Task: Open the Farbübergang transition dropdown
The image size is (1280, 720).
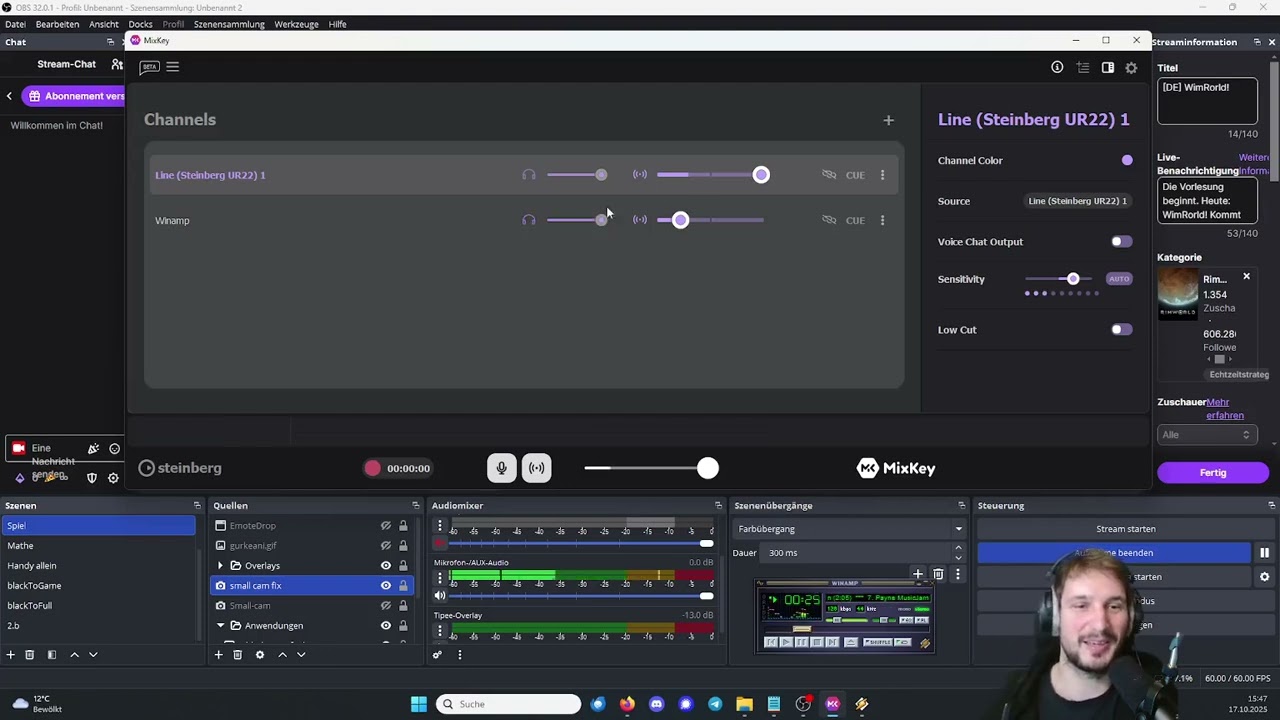Action: (x=849, y=529)
